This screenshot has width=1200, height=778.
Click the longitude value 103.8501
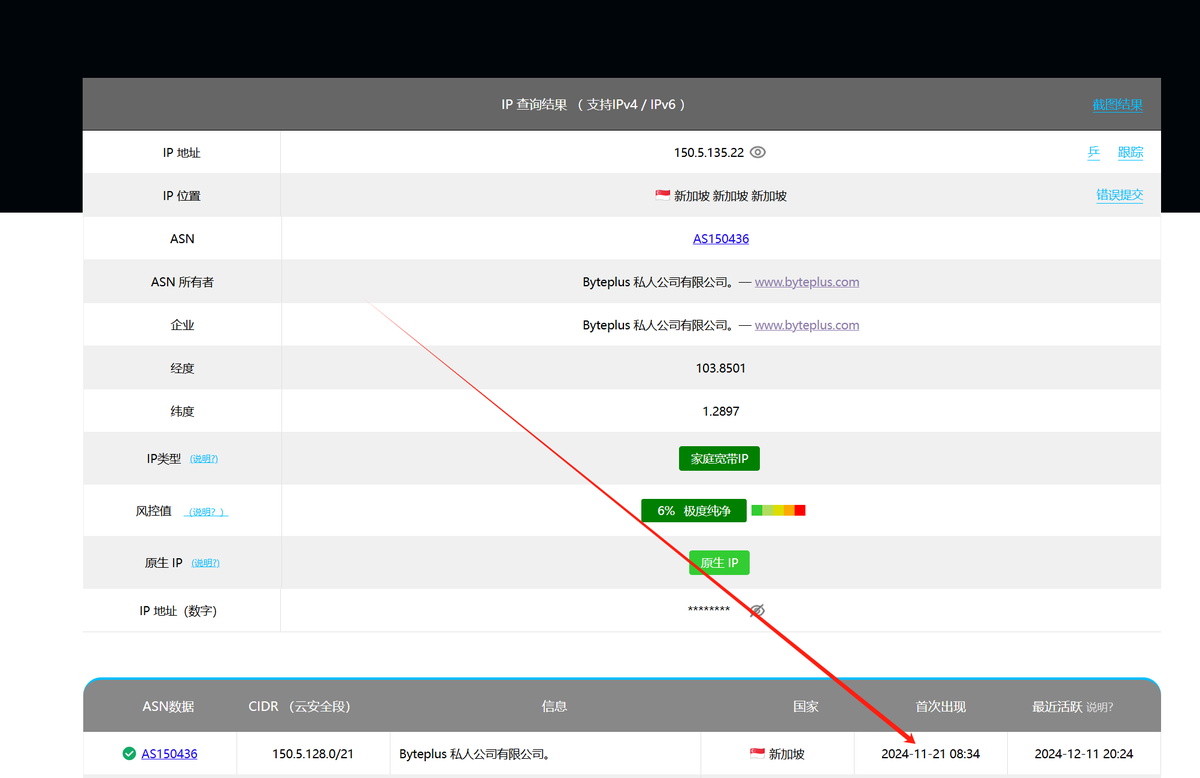(721, 368)
